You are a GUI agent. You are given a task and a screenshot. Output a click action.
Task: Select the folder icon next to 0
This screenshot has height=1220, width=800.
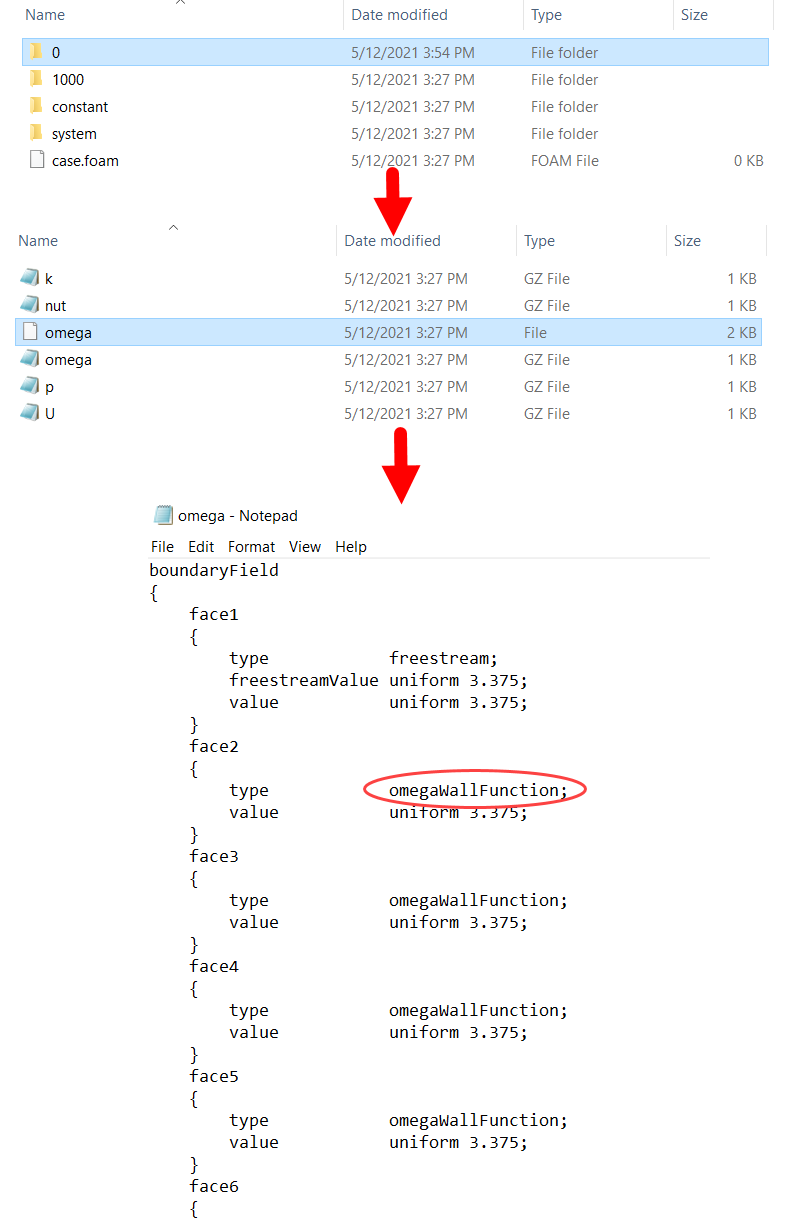(36, 52)
